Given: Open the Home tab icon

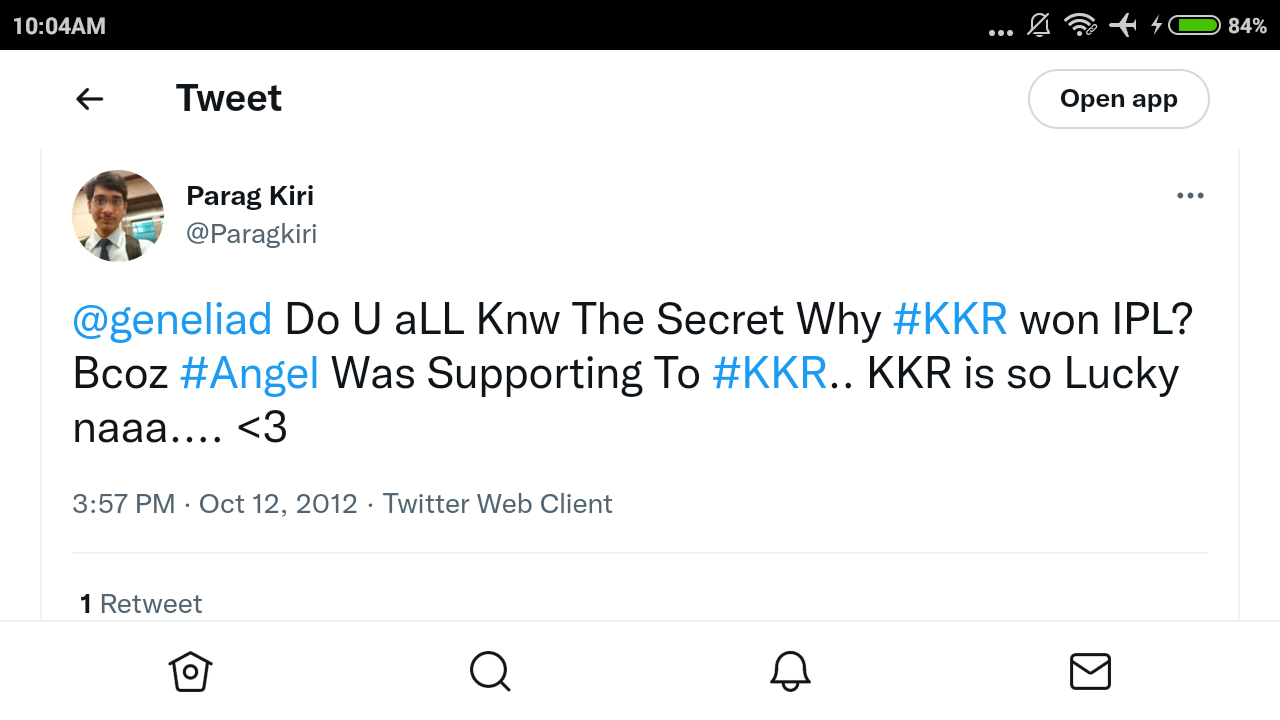Looking at the screenshot, I should tap(190, 671).
